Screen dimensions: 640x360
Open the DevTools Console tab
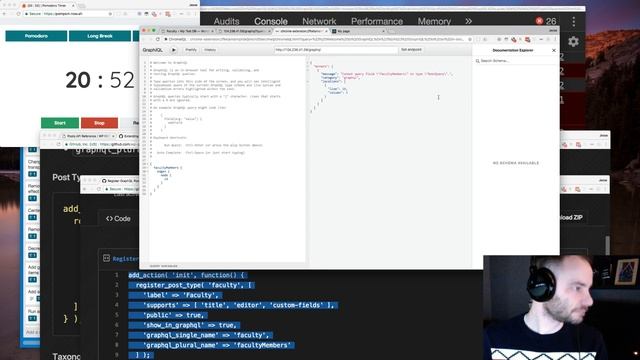(271, 21)
